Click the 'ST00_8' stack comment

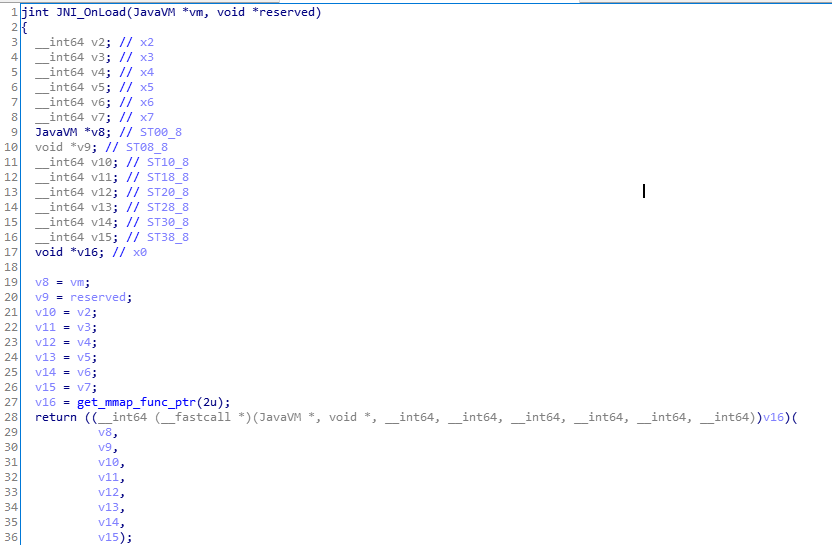tap(161, 132)
